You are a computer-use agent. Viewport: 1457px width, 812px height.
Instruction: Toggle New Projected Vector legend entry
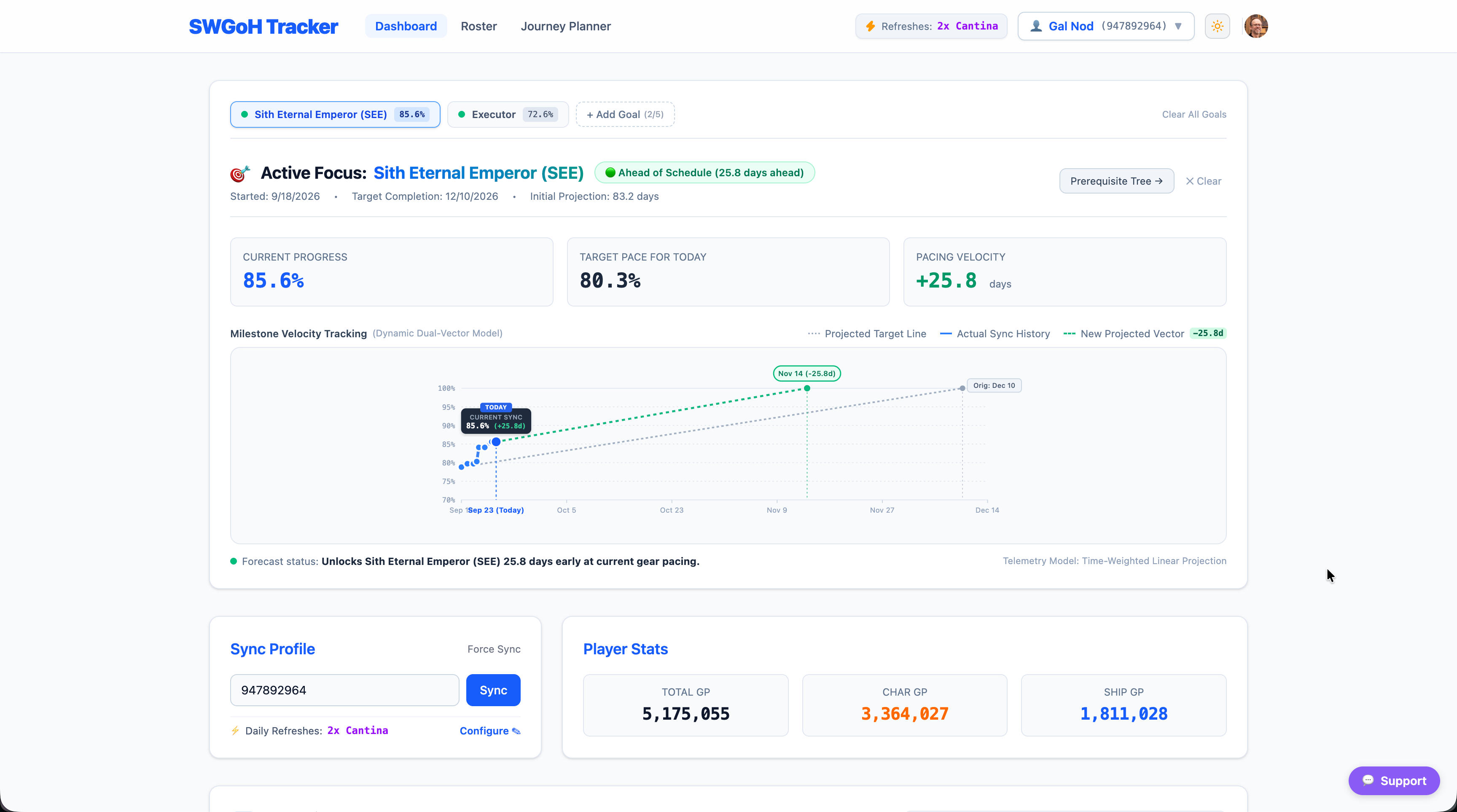point(1123,333)
